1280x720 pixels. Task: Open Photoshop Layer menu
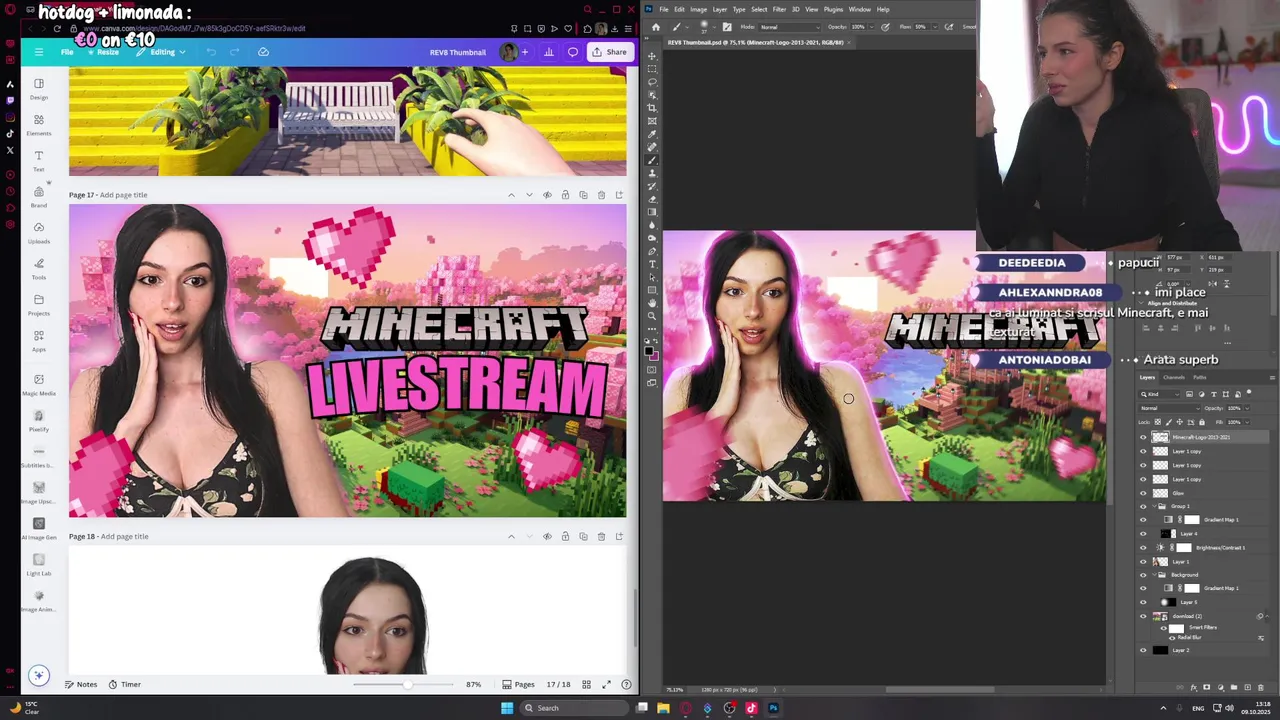point(719,9)
